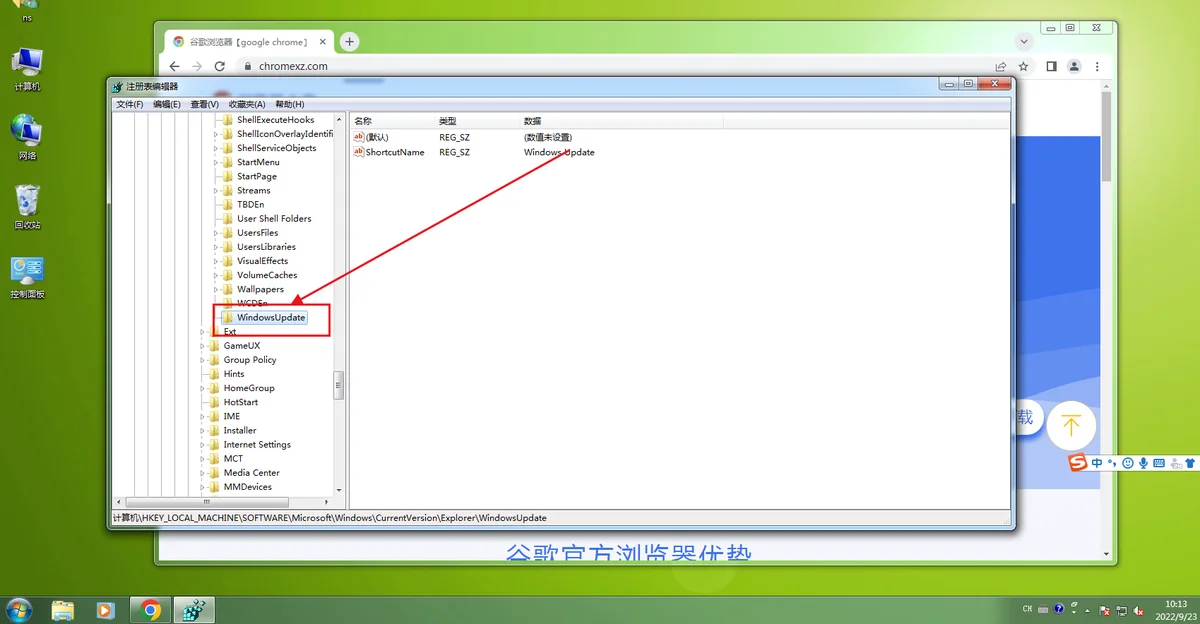Click the Action Center flag tray icon
This screenshot has width=1200, height=624.
[x=1104, y=609]
